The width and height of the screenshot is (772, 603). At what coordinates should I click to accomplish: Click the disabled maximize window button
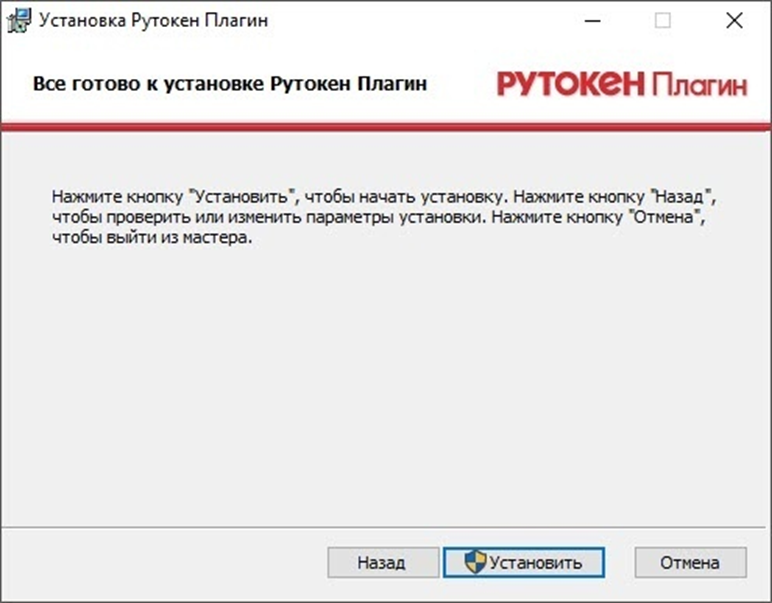click(x=663, y=21)
